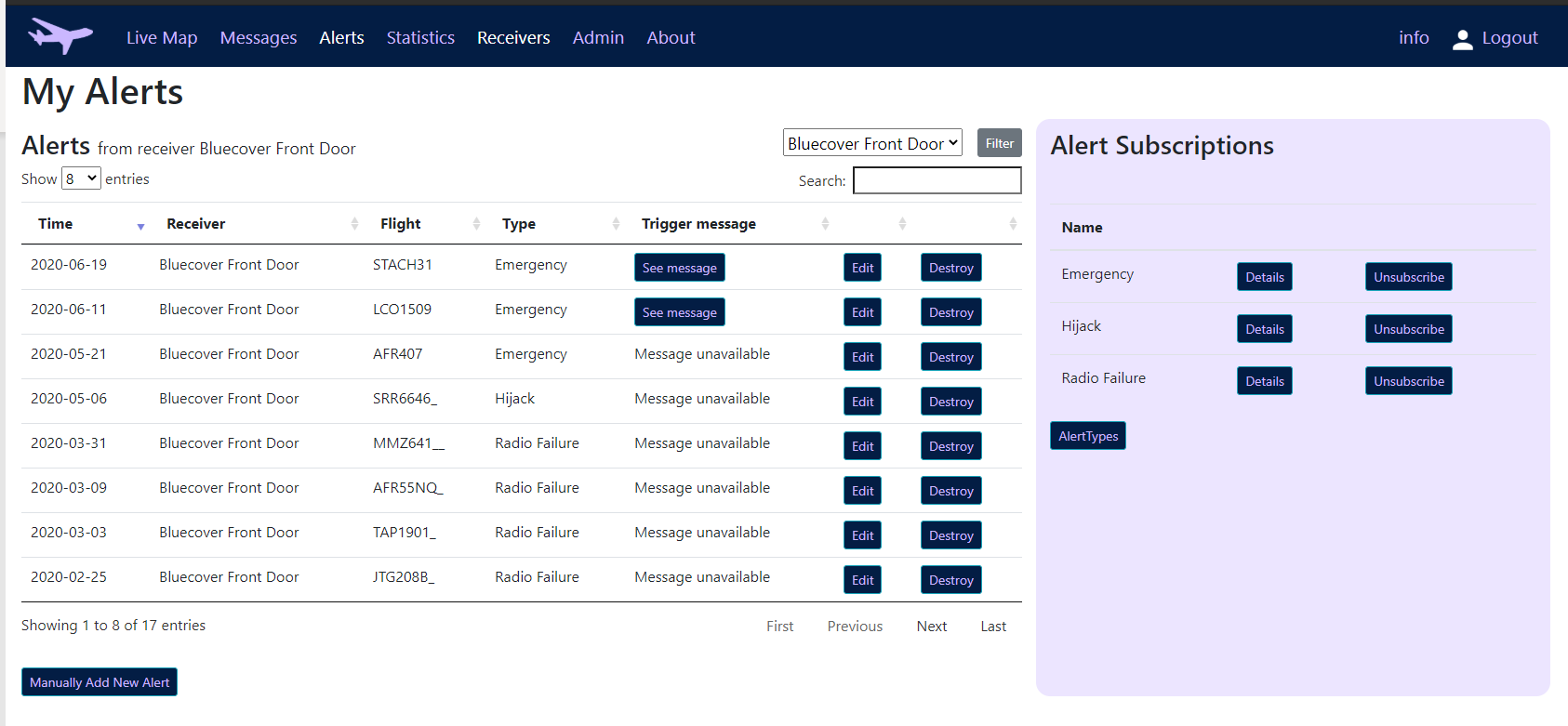Click the airplane logo icon
Viewport: 1568px width, 726px height.
click(60, 36)
